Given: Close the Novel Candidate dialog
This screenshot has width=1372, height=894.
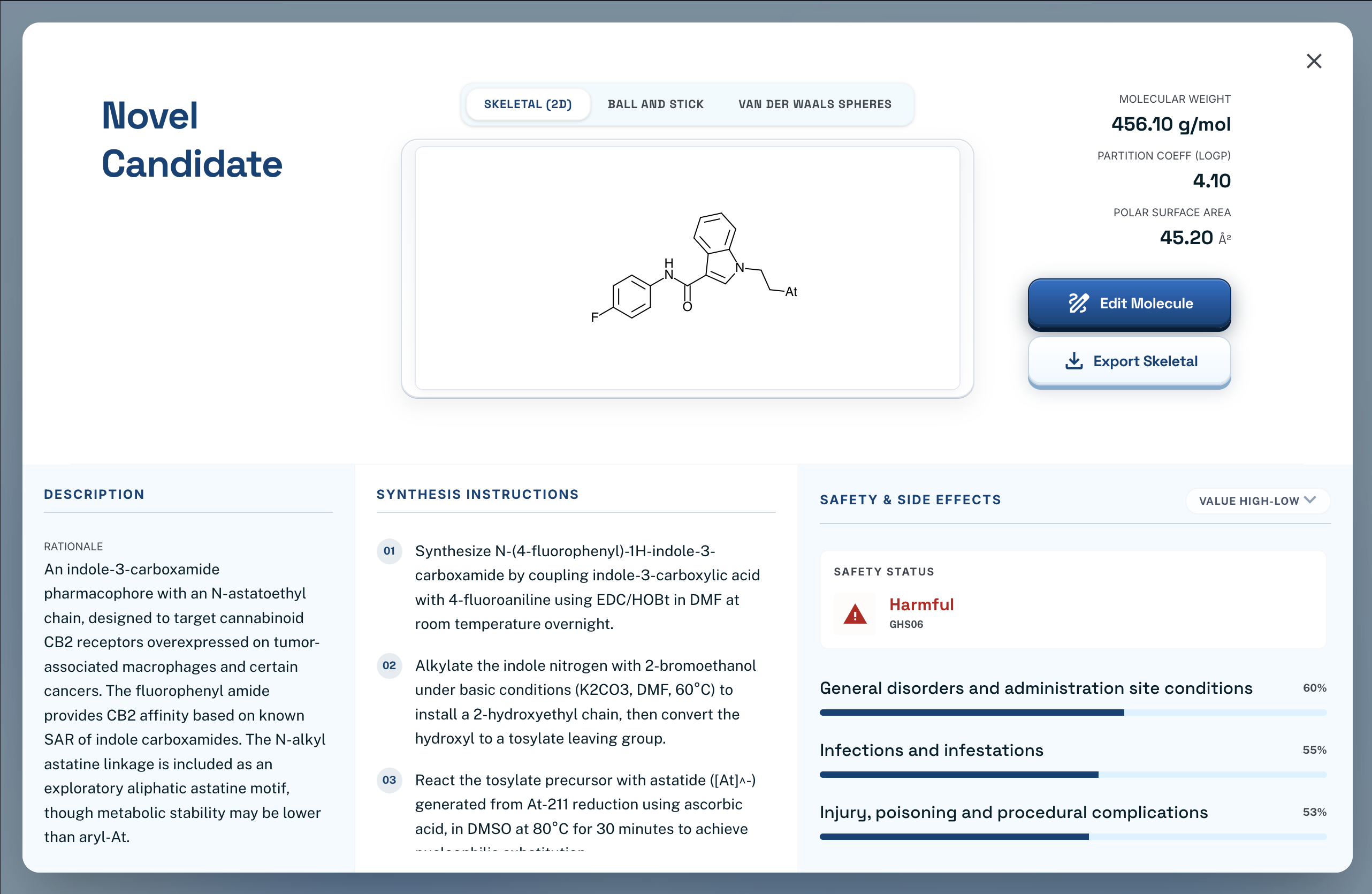Looking at the screenshot, I should pyautogui.click(x=1313, y=61).
